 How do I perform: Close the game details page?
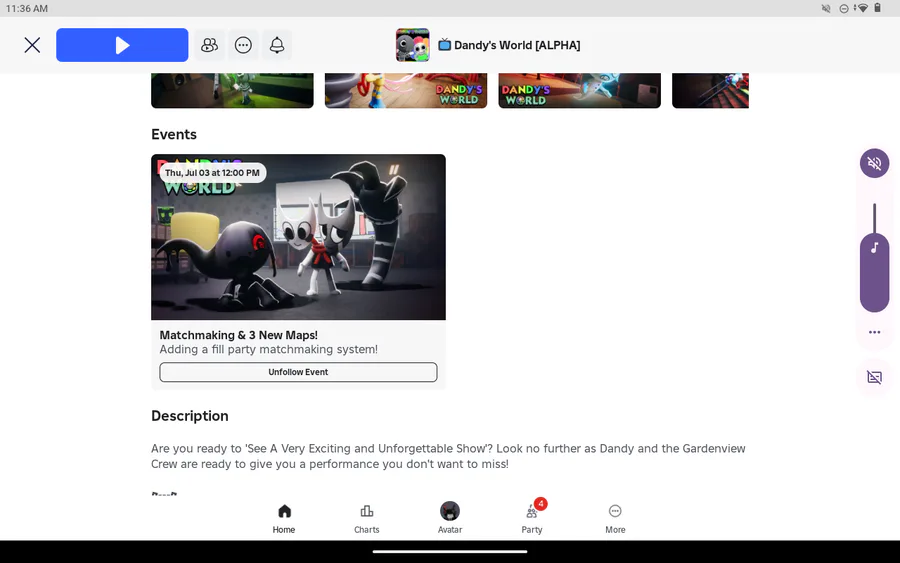pyautogui.click(x=32, y=45)
